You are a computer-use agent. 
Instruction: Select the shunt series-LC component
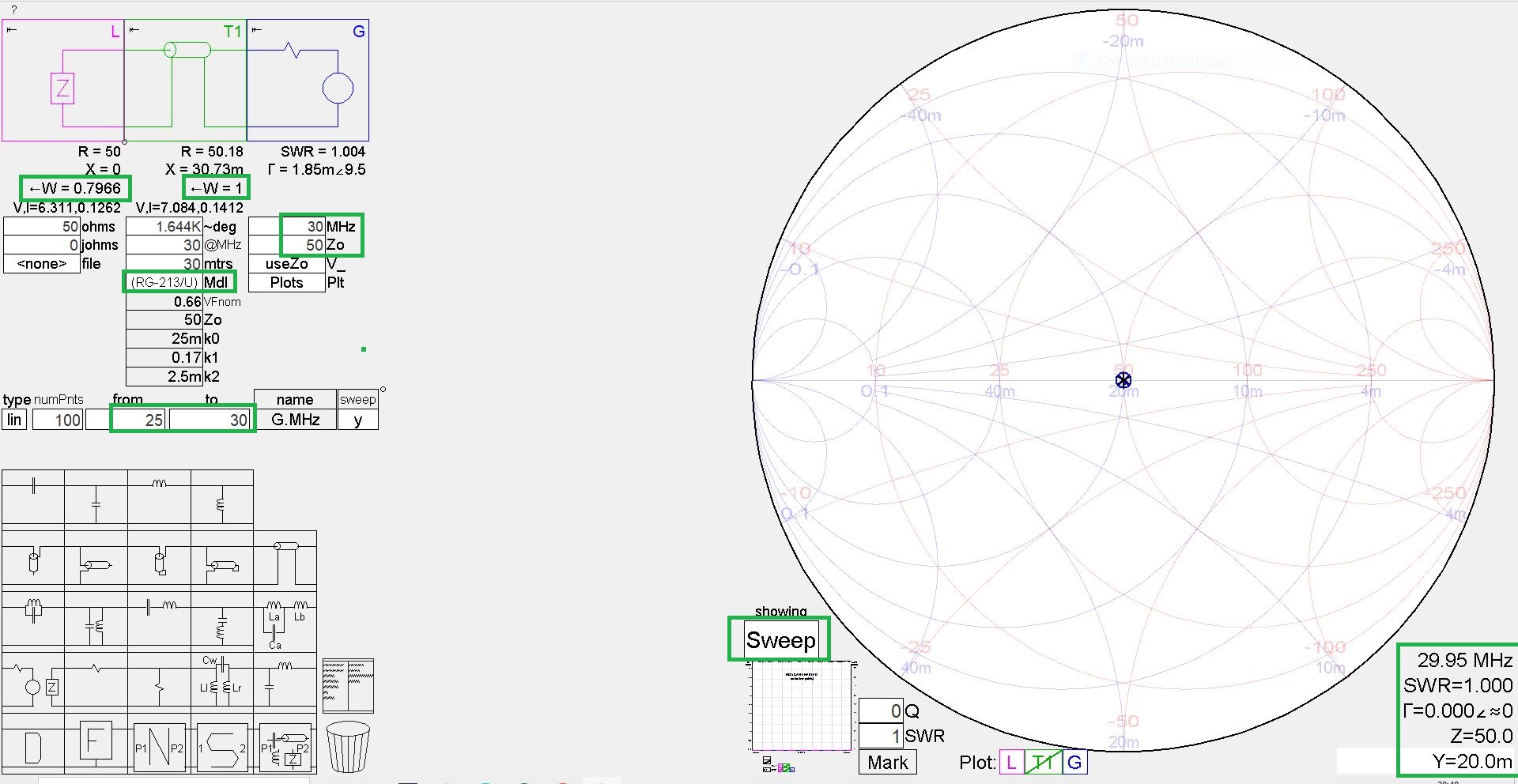click(x=221, y=621)
